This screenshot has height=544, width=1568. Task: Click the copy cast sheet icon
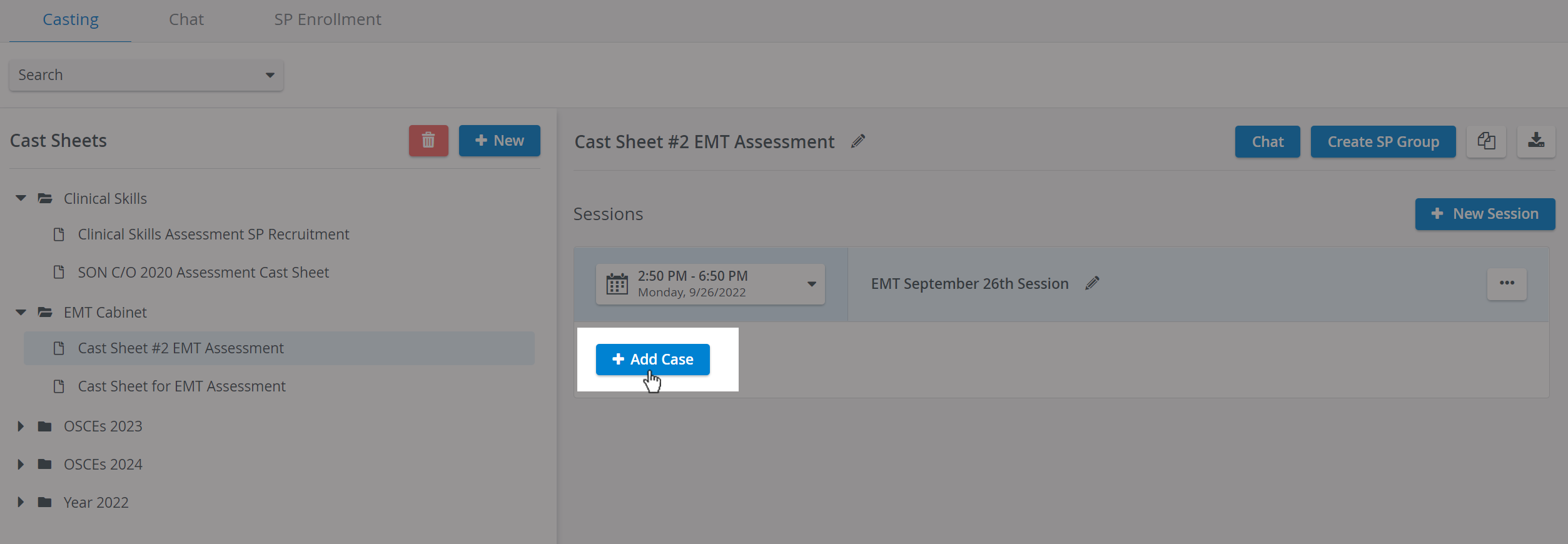[1486, 141]
